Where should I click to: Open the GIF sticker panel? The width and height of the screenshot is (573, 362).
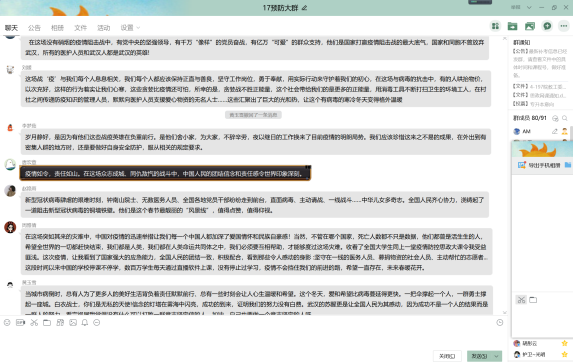(20, 323)
